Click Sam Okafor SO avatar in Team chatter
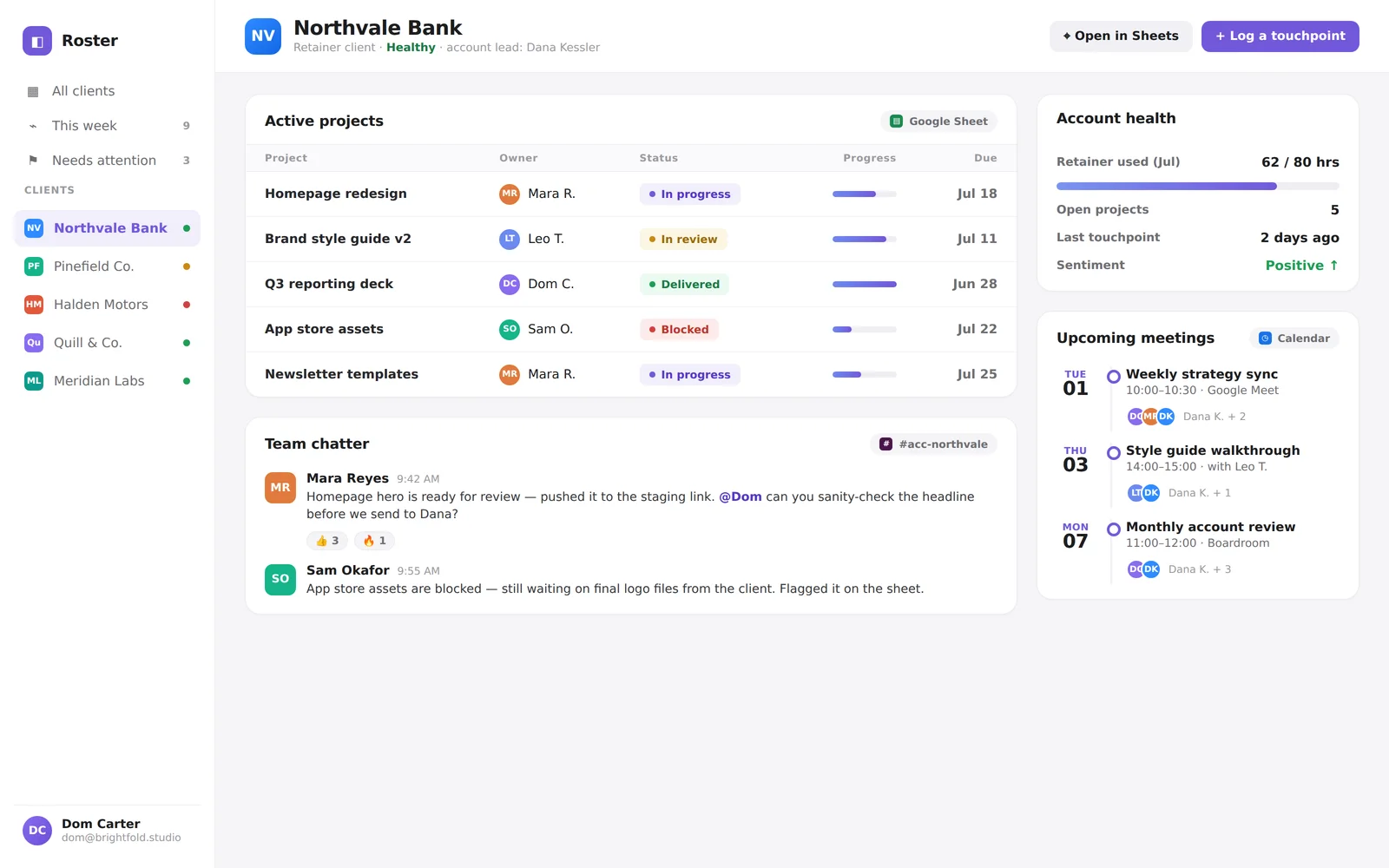This screenshot has width=1389, height=868. click(280, 580)
